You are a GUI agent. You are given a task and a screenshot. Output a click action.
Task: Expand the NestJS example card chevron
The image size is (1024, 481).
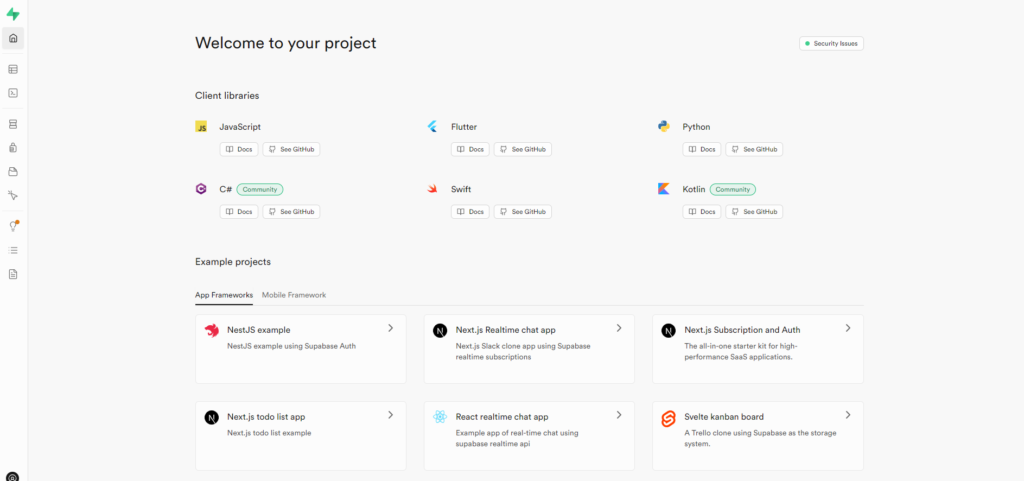pyautogui.click(x=390, y=328)
